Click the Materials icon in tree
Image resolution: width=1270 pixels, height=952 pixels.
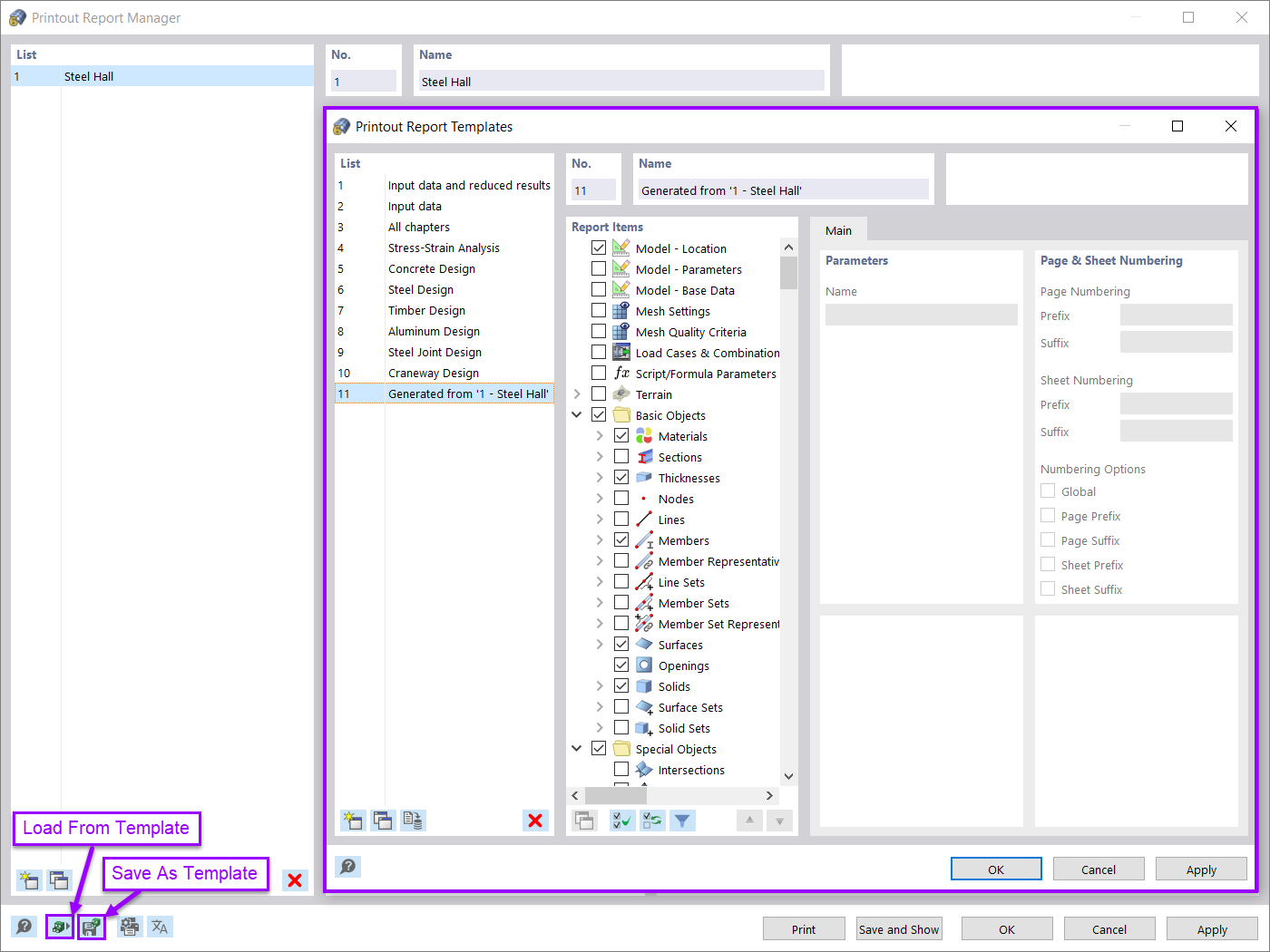point(644,436)
